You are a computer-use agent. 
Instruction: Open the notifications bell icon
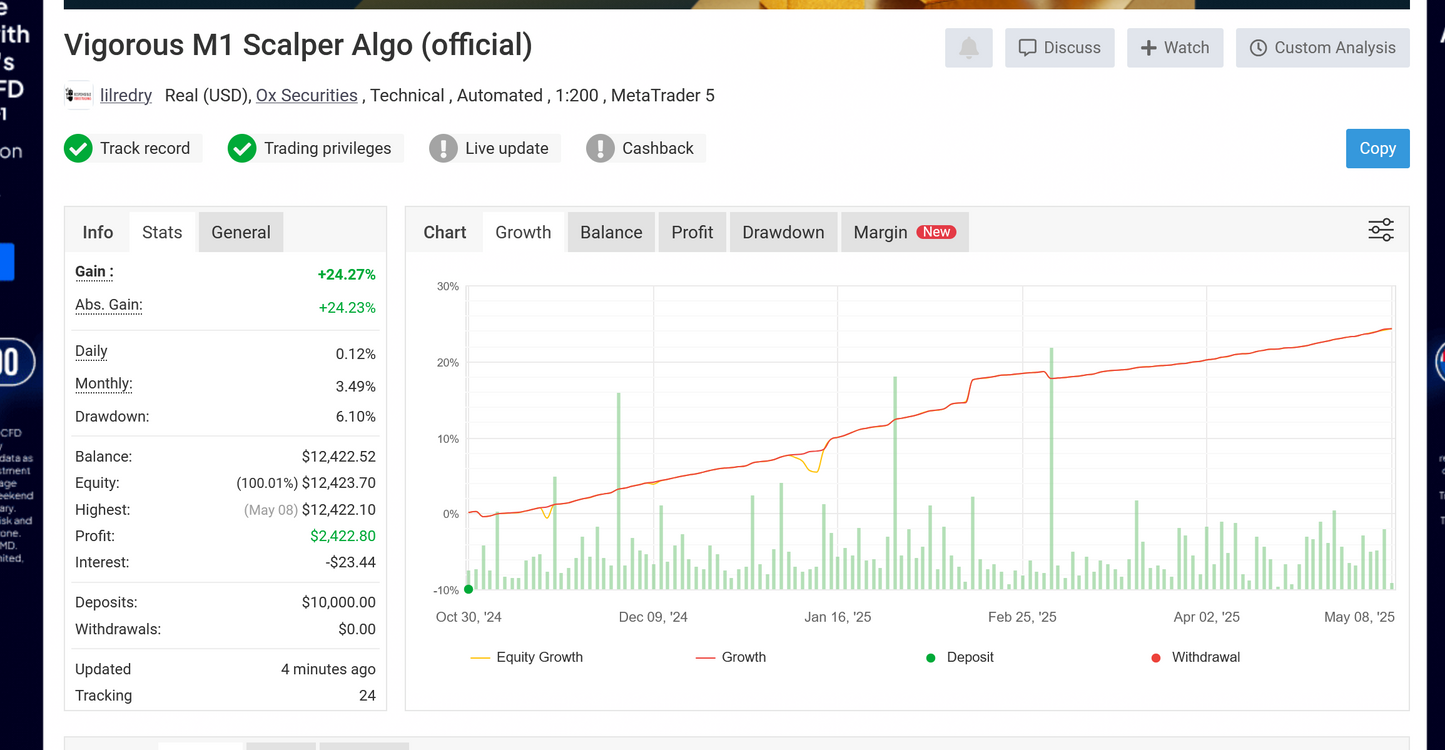tap(967, 48)
